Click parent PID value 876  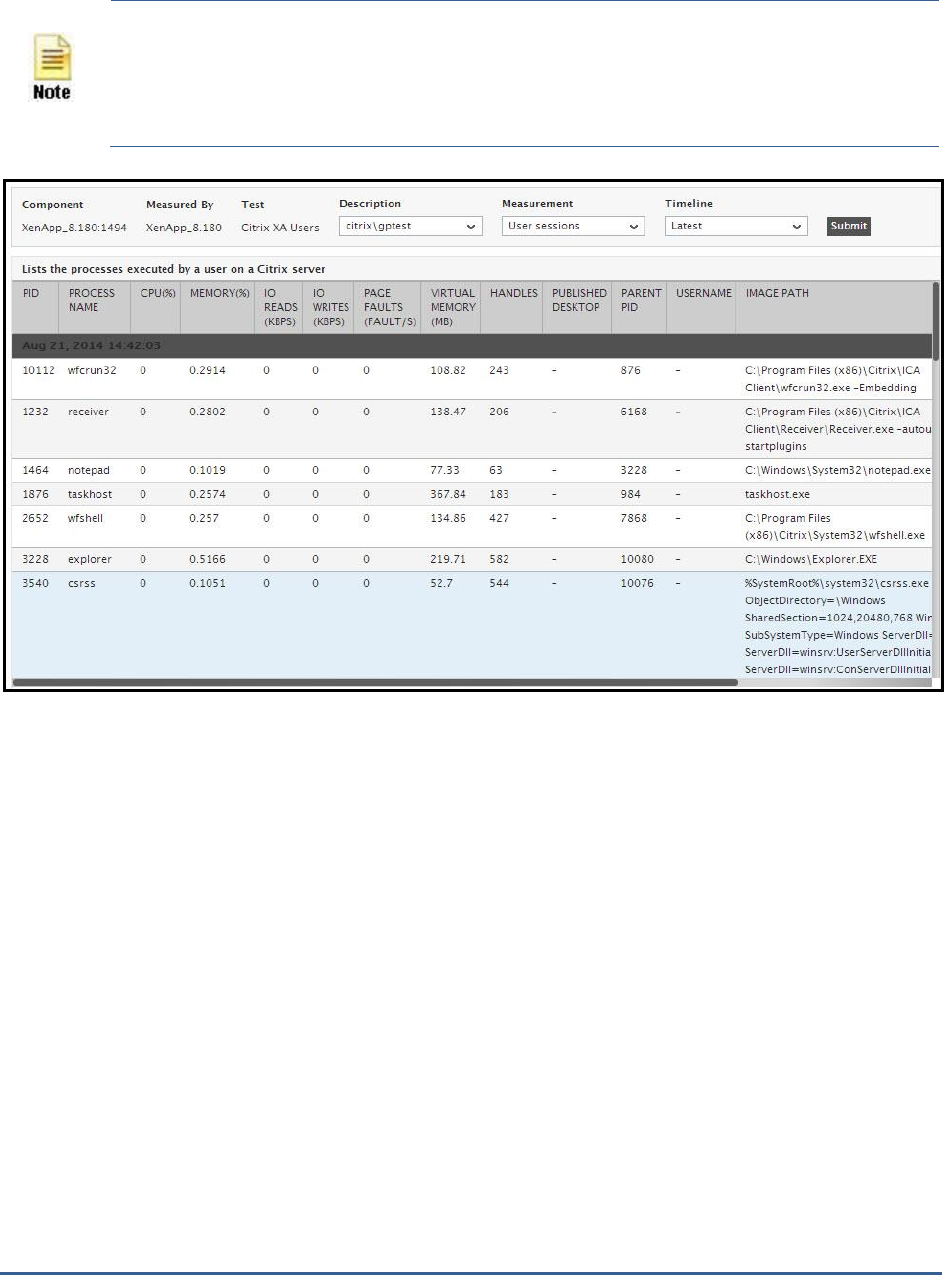tap(630, 370)
